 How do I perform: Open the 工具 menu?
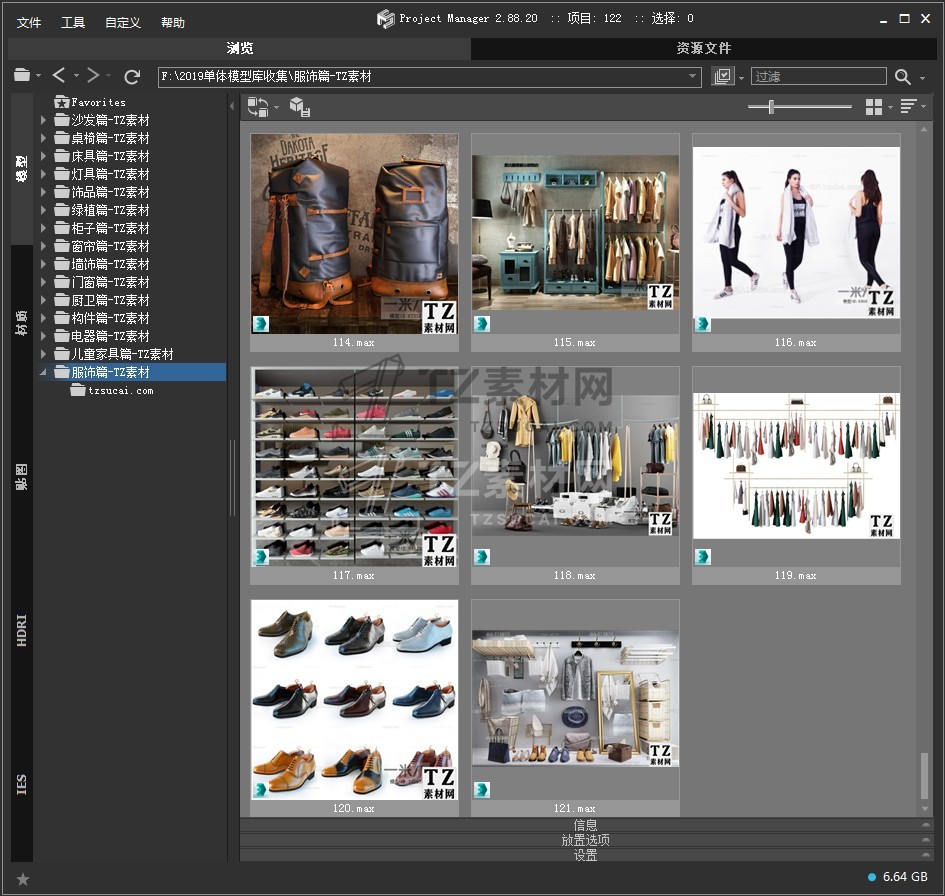tap(73, 23)
